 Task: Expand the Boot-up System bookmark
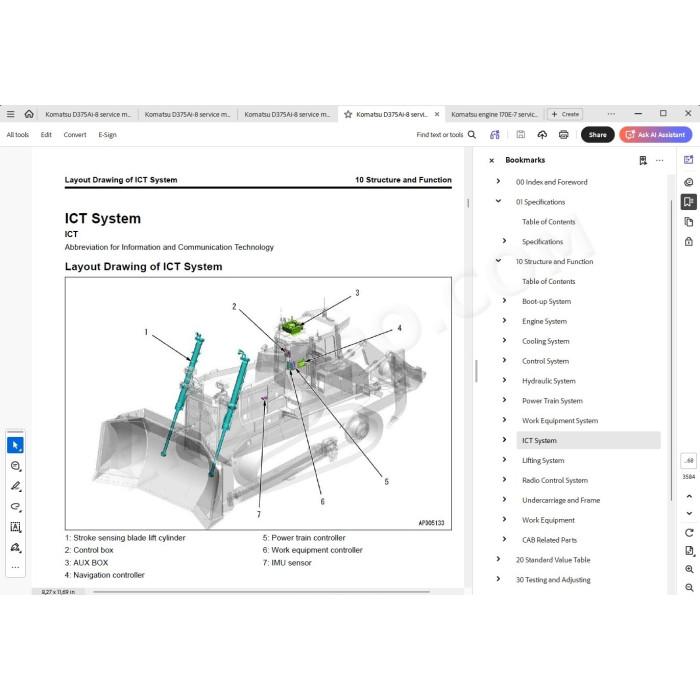coord(504,300)
